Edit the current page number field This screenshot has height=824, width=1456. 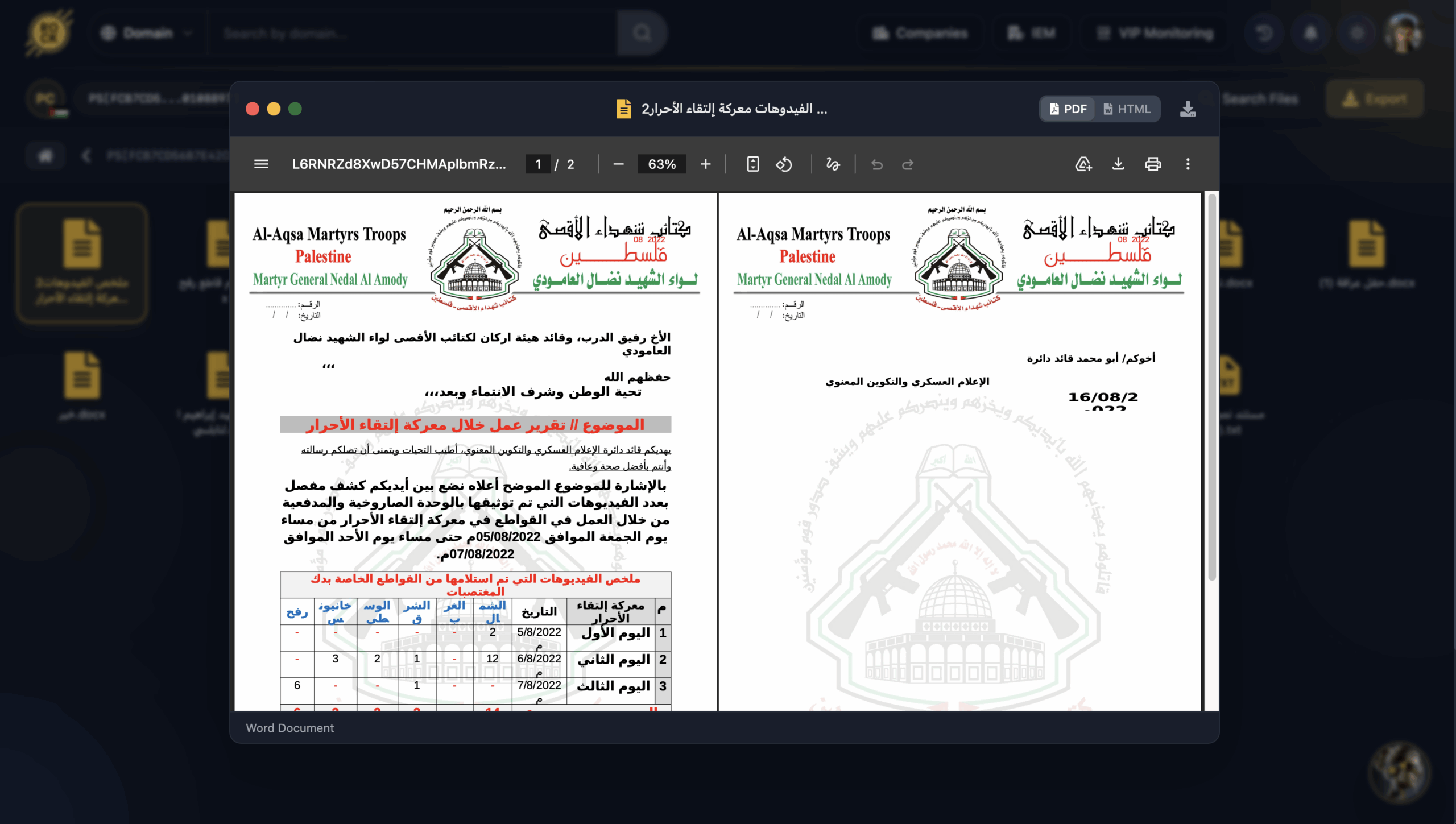tap(537, 164)
